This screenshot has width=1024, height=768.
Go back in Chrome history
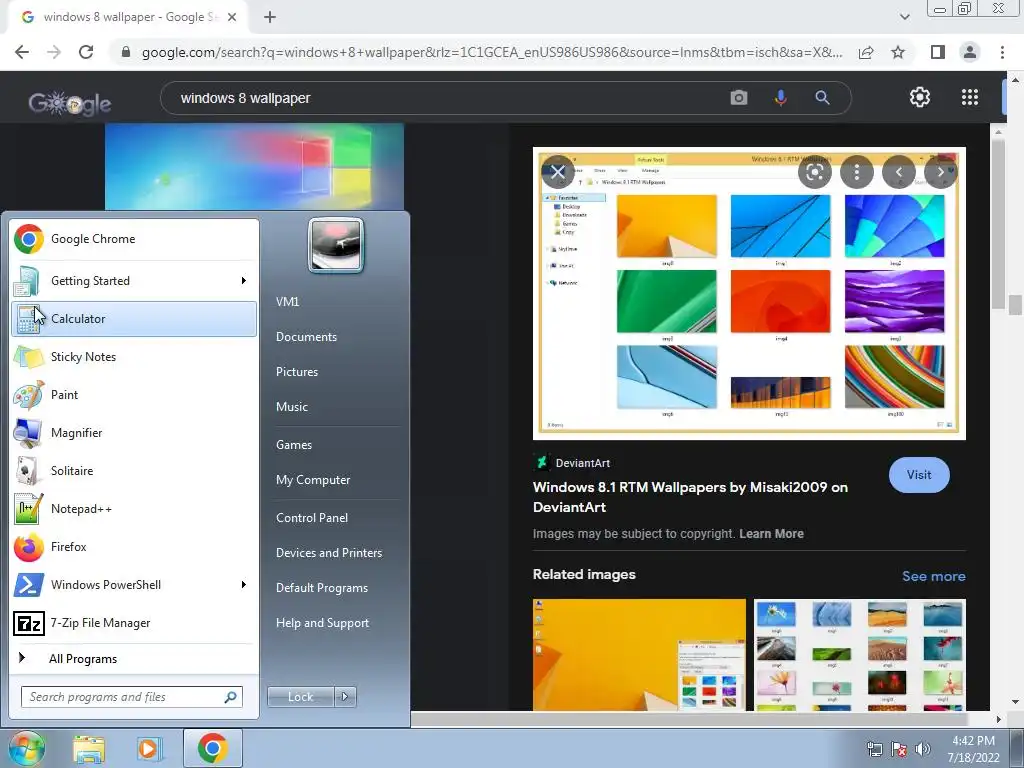[22, 52]
